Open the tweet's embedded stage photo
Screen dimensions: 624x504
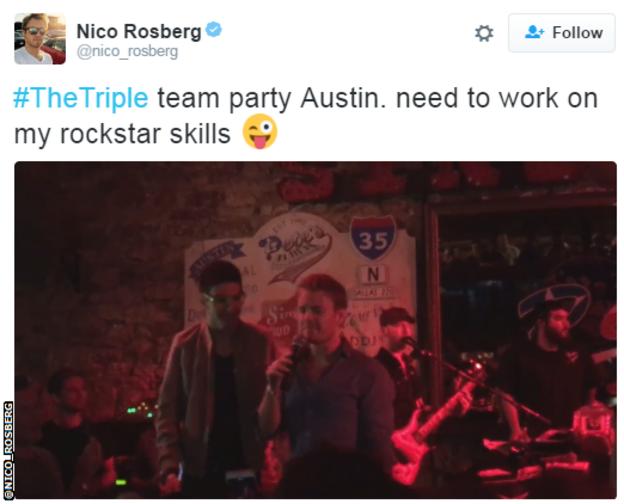pyautogui.click(x=315, y=330)
